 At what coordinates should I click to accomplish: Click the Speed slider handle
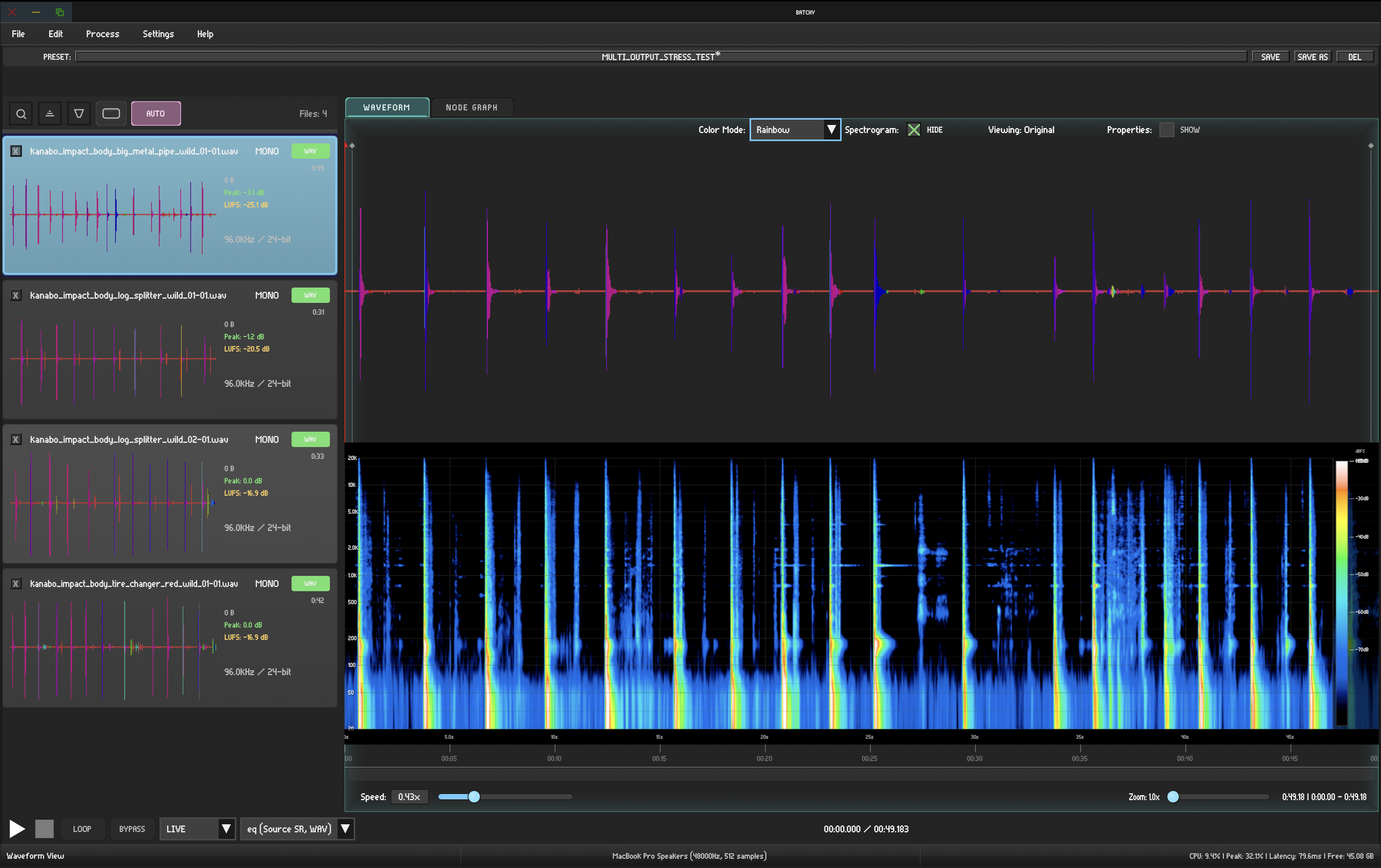pos(474,796)
